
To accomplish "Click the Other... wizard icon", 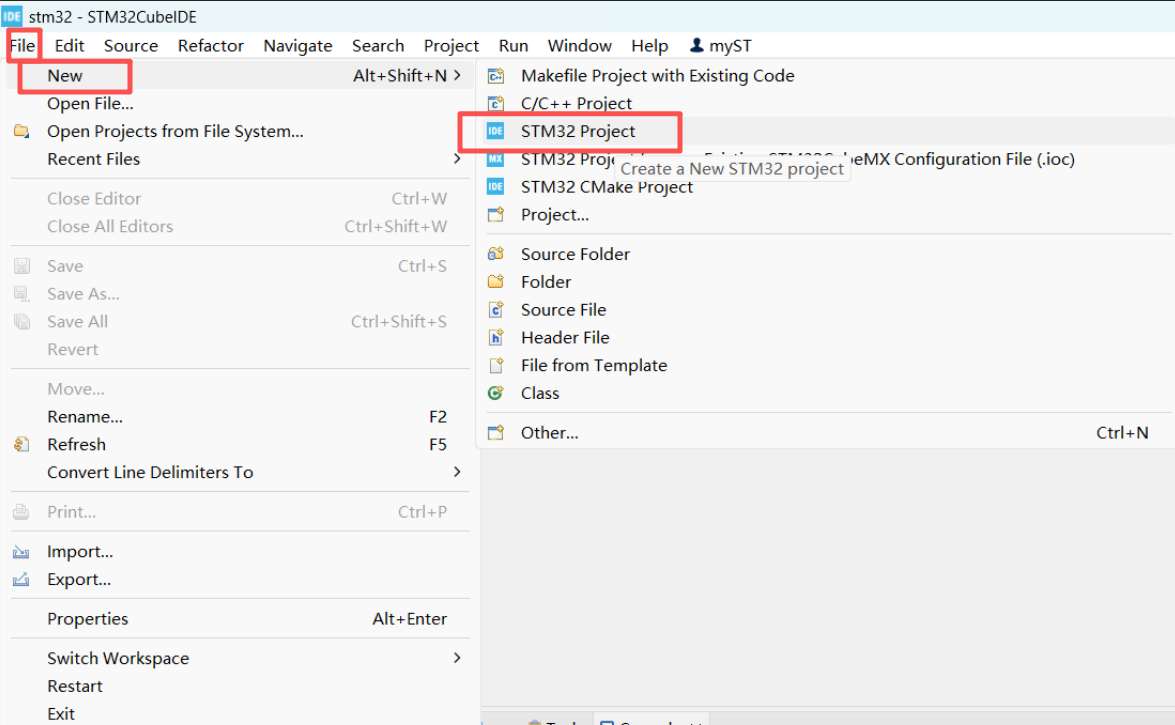I will [x=495, y=433].
